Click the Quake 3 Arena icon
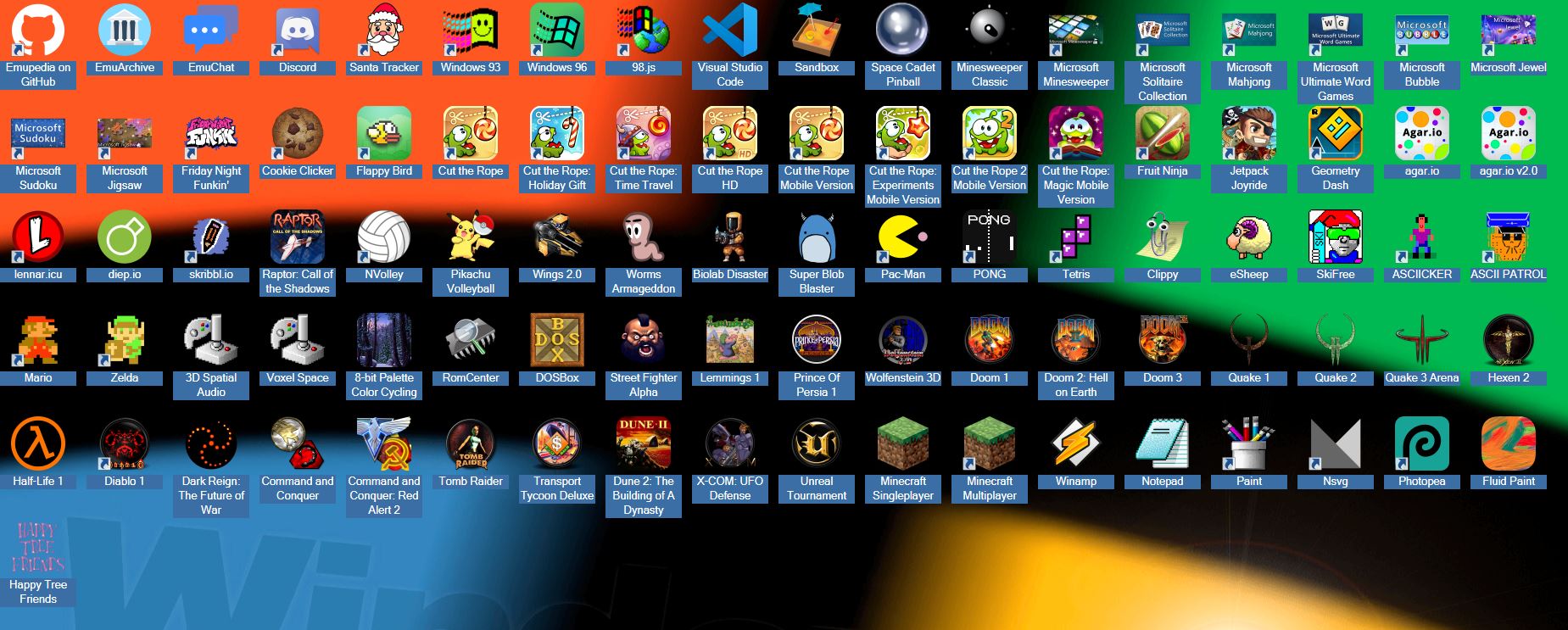 pos(1421,341)
